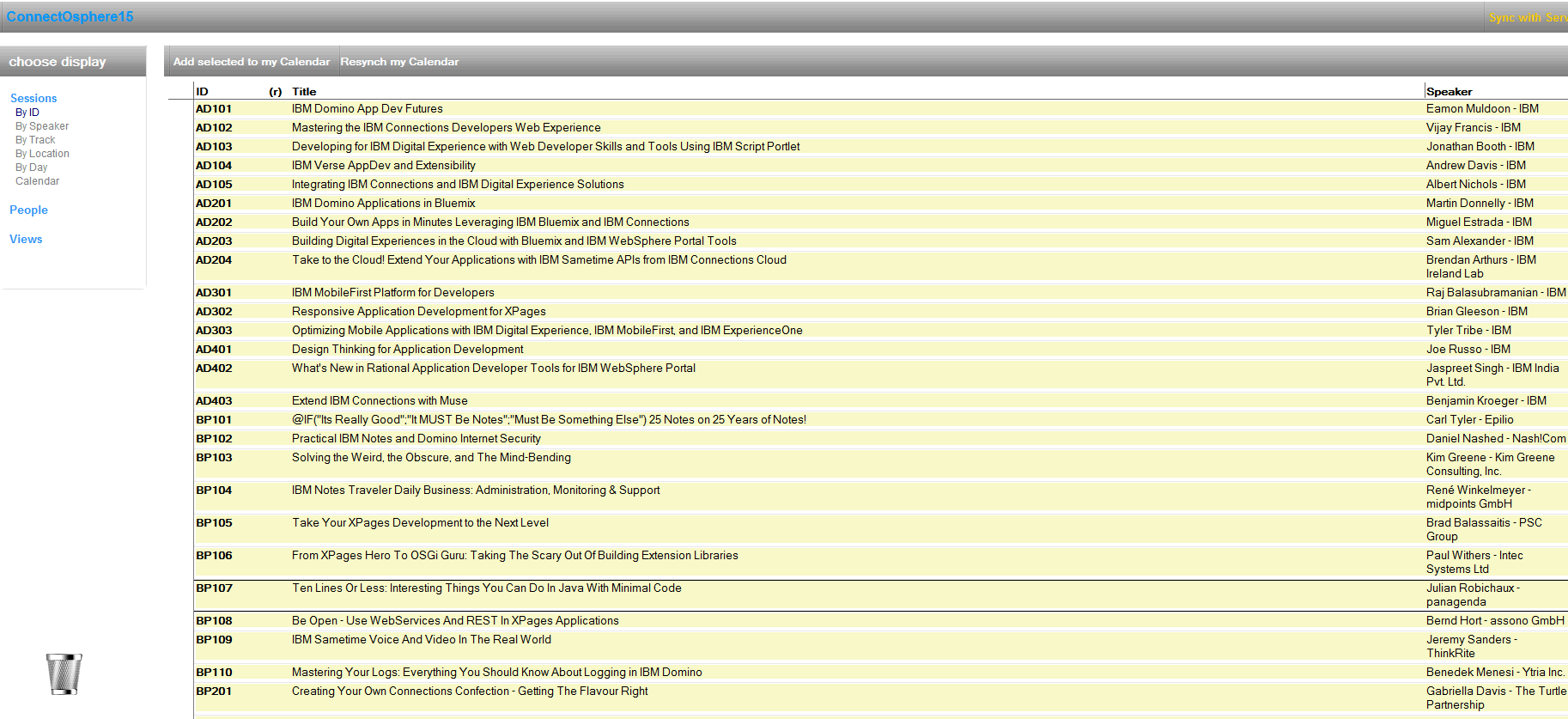This screenshot has width=1568, height=719.
Task: Click Add selected to my Calendar
Action: (252, 62)
